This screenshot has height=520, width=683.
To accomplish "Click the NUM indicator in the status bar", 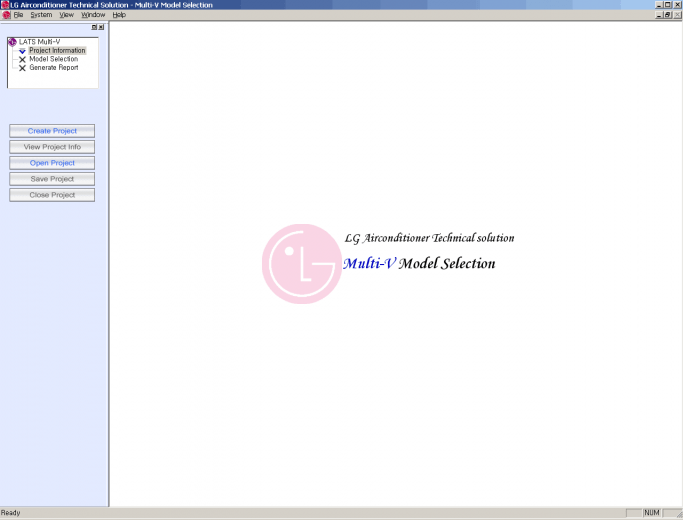I will [652, 513].
